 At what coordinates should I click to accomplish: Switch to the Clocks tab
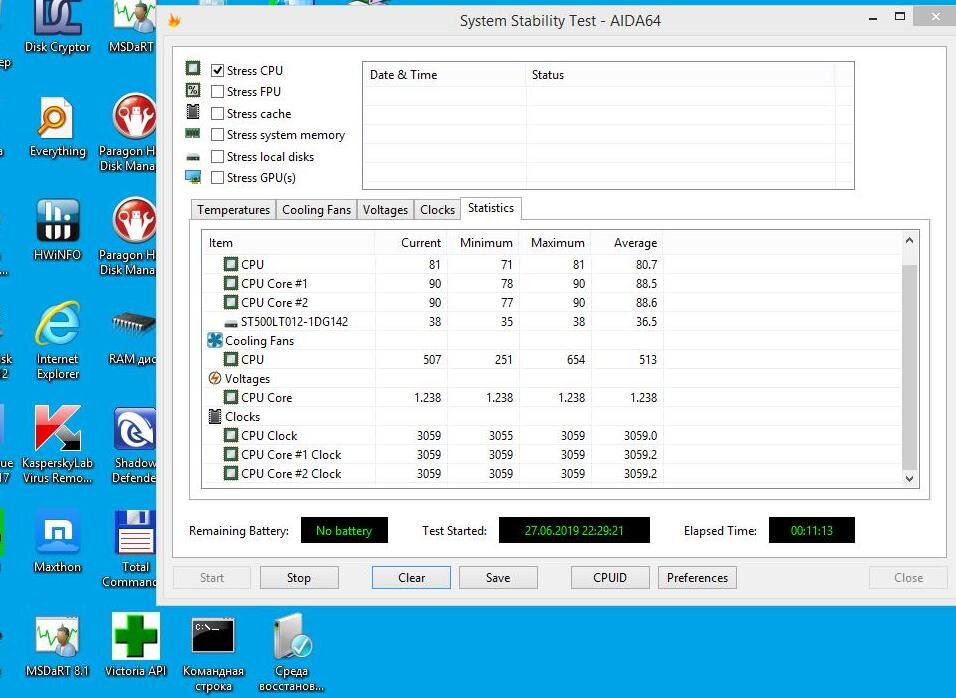click(437, 210)
